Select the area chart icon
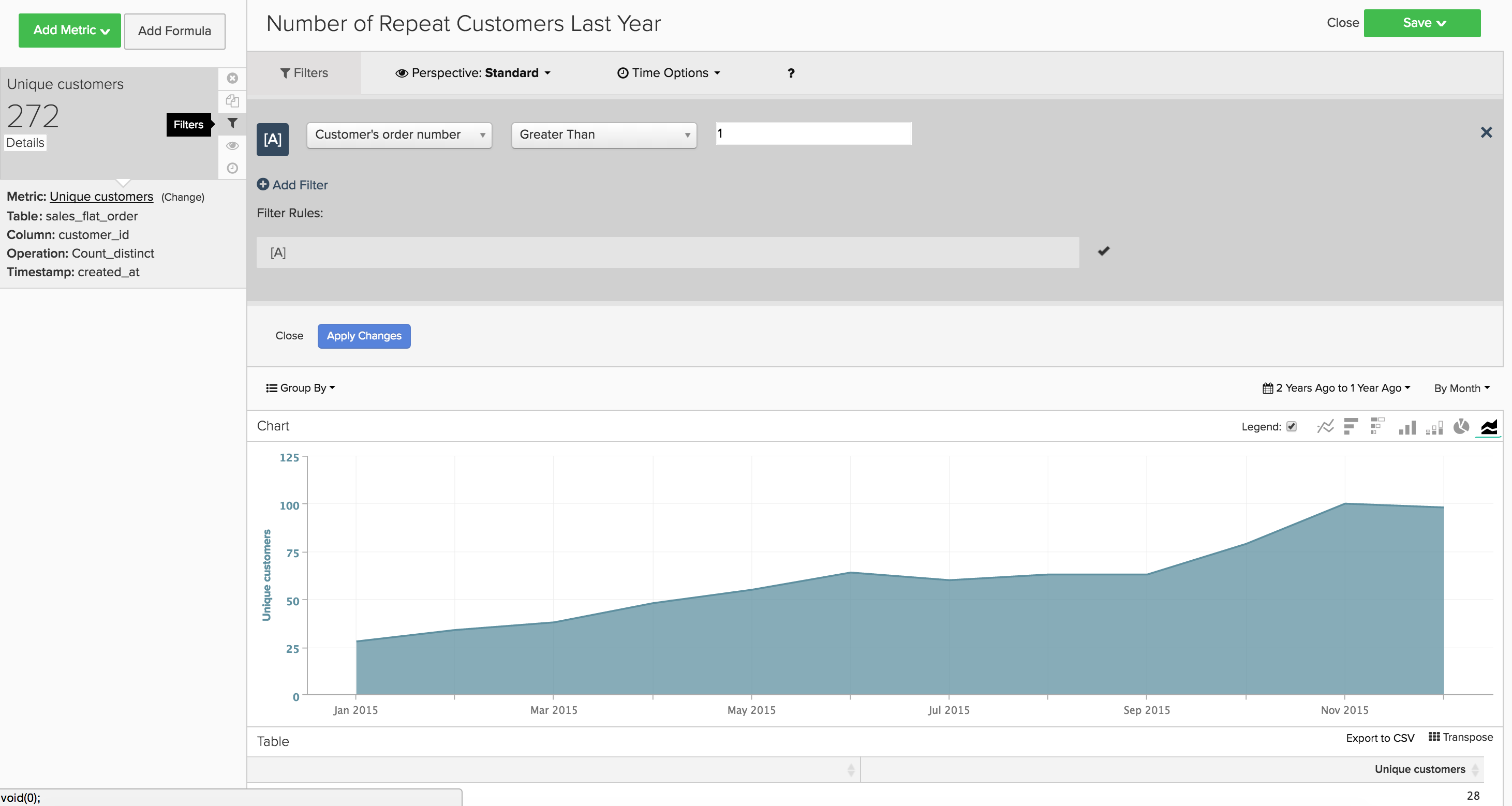Image resolution: width=1512 pixels, height=806 pixels. [x=1489, y=427]
